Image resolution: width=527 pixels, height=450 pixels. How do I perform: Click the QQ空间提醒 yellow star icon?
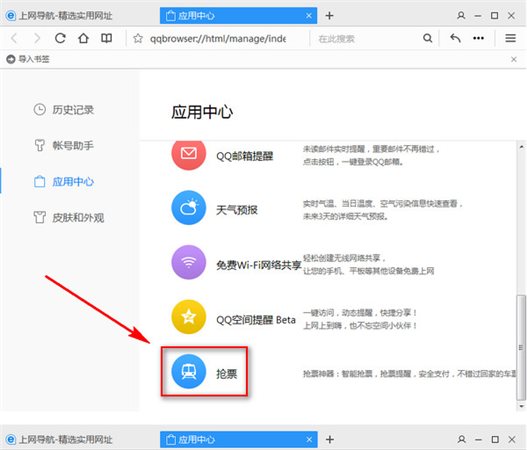point(189,317)
